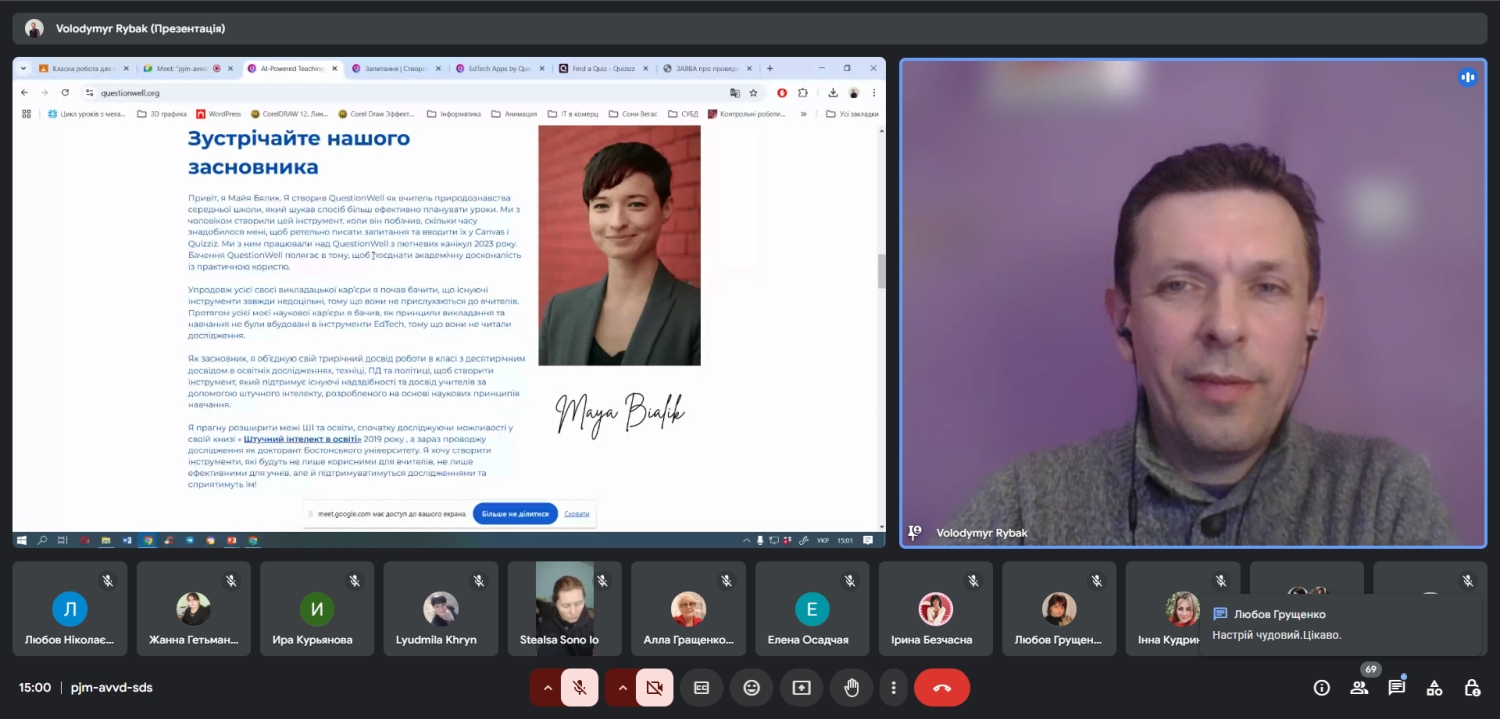
Task: Open the chat message from Любов Грущенко
Action: pos(1341,625)
